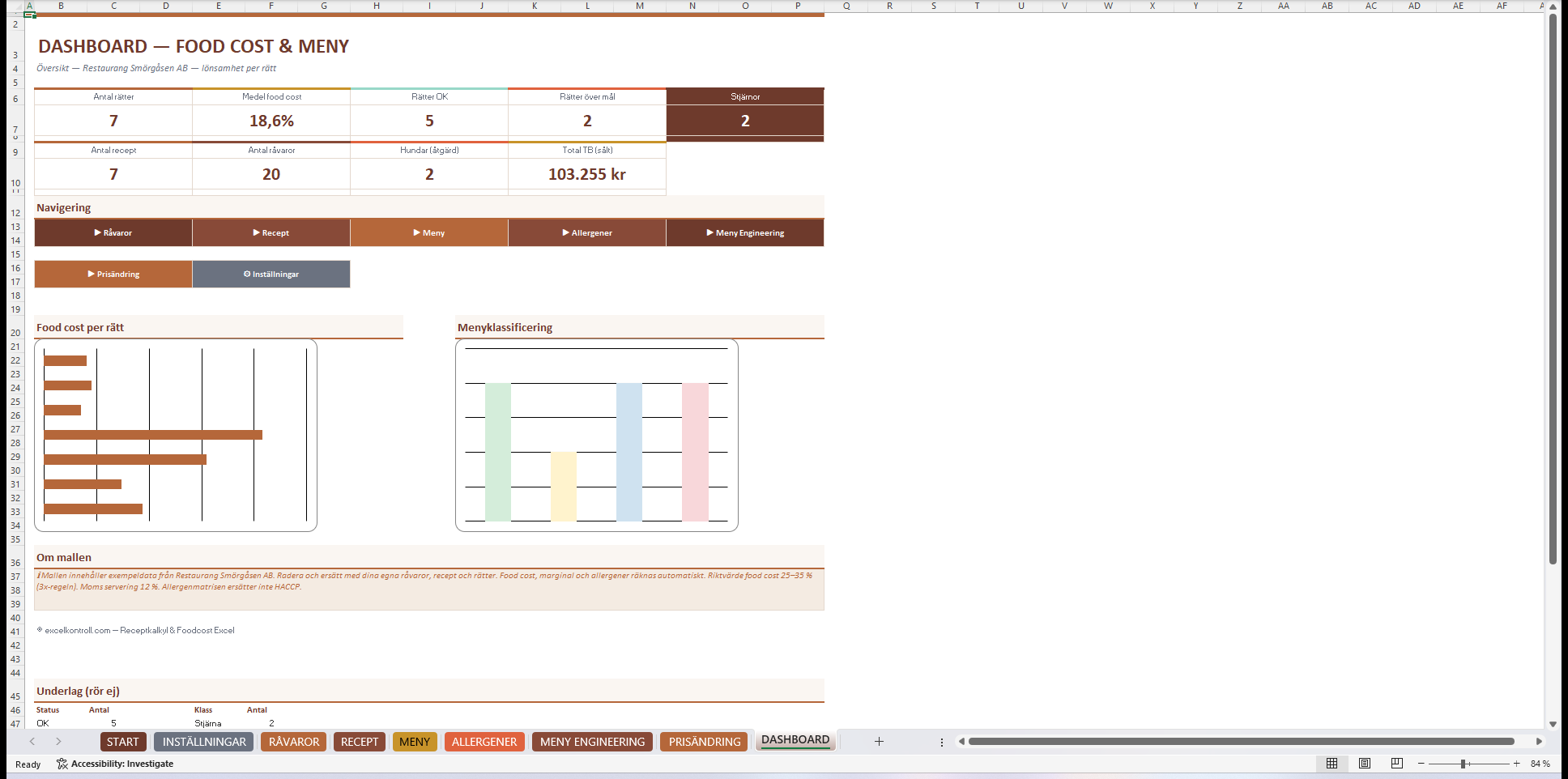
Task: Select the DASHBOARD sheet tab
Action: tap(795, 740)
